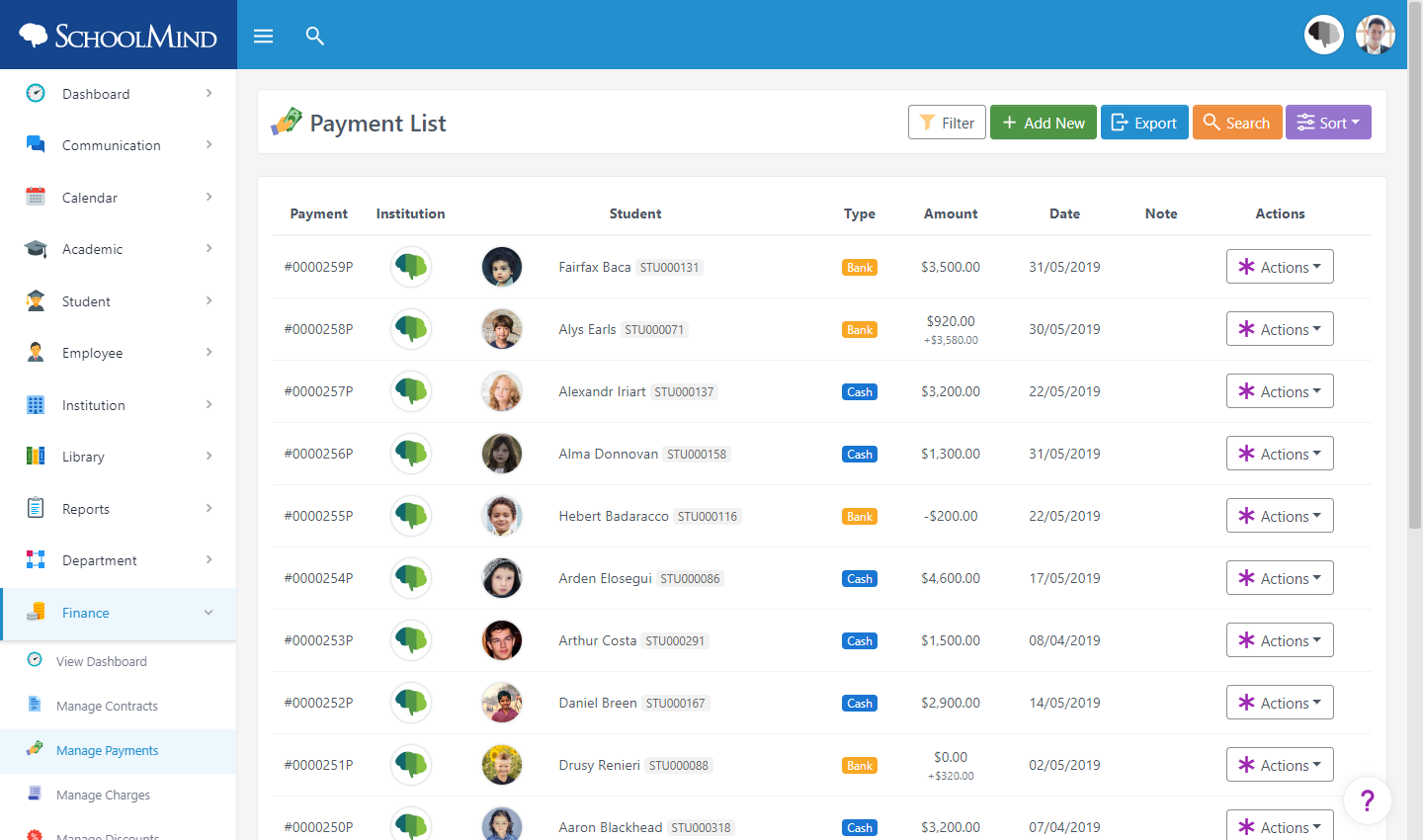The image size is (1423, 840).
Task: Click the orange Search button
Action: [1237, 123]
